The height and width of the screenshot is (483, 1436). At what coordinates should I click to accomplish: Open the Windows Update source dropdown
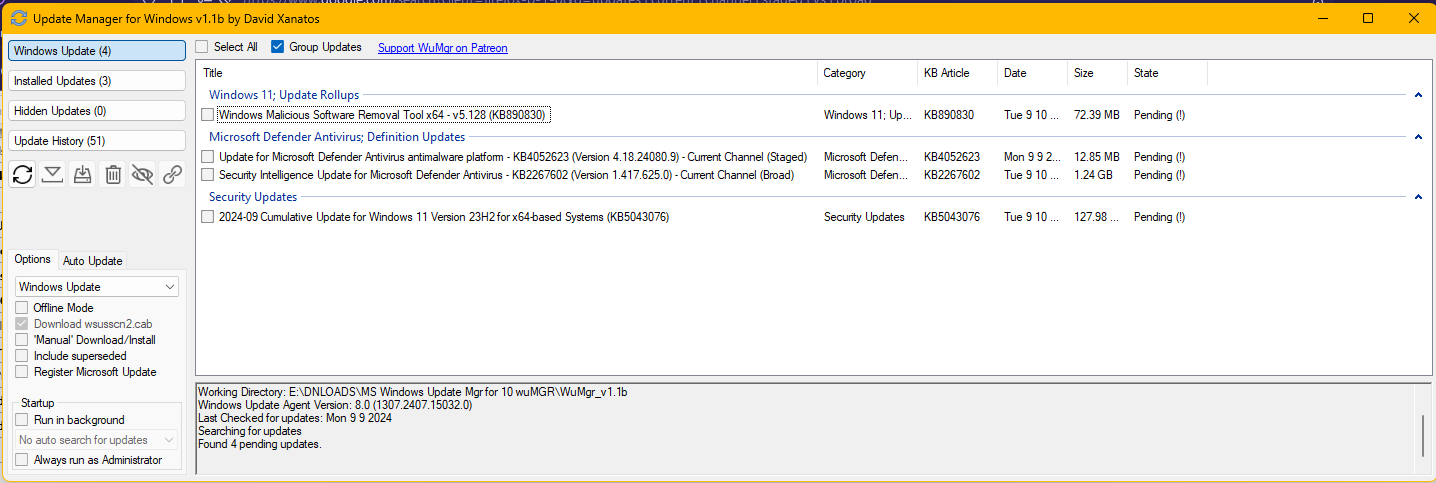click(x=97, y=287)
